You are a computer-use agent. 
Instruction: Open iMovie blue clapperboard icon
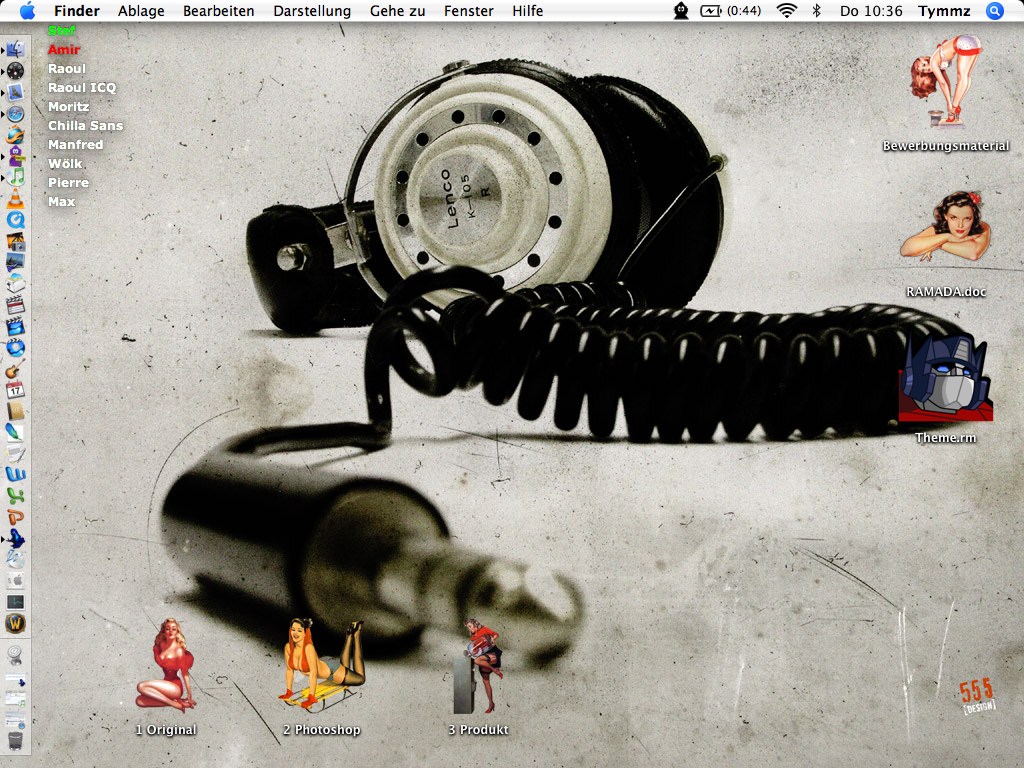[x=15, y=327]
